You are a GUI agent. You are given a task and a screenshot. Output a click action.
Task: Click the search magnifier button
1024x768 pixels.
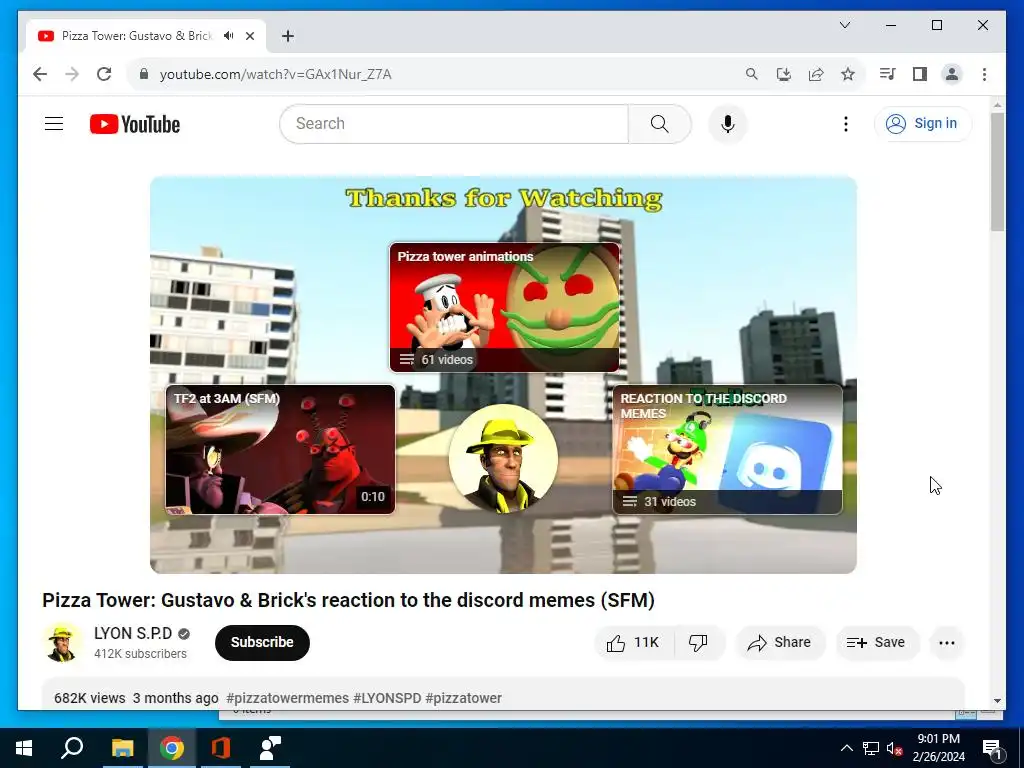[x=660, y=123]
